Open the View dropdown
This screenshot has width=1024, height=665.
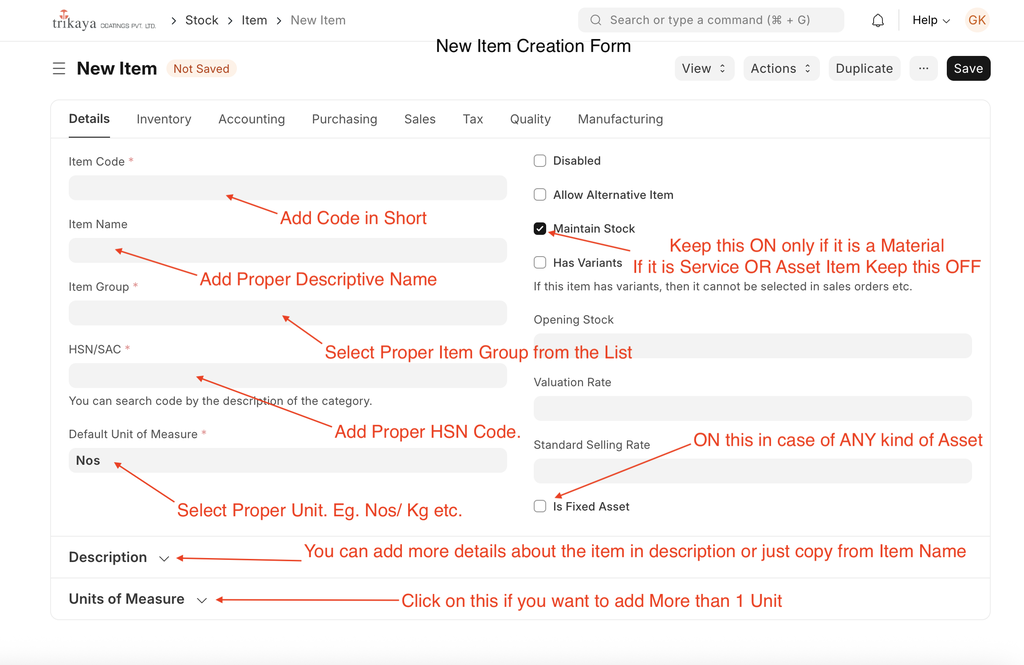[x=704, y=69]
